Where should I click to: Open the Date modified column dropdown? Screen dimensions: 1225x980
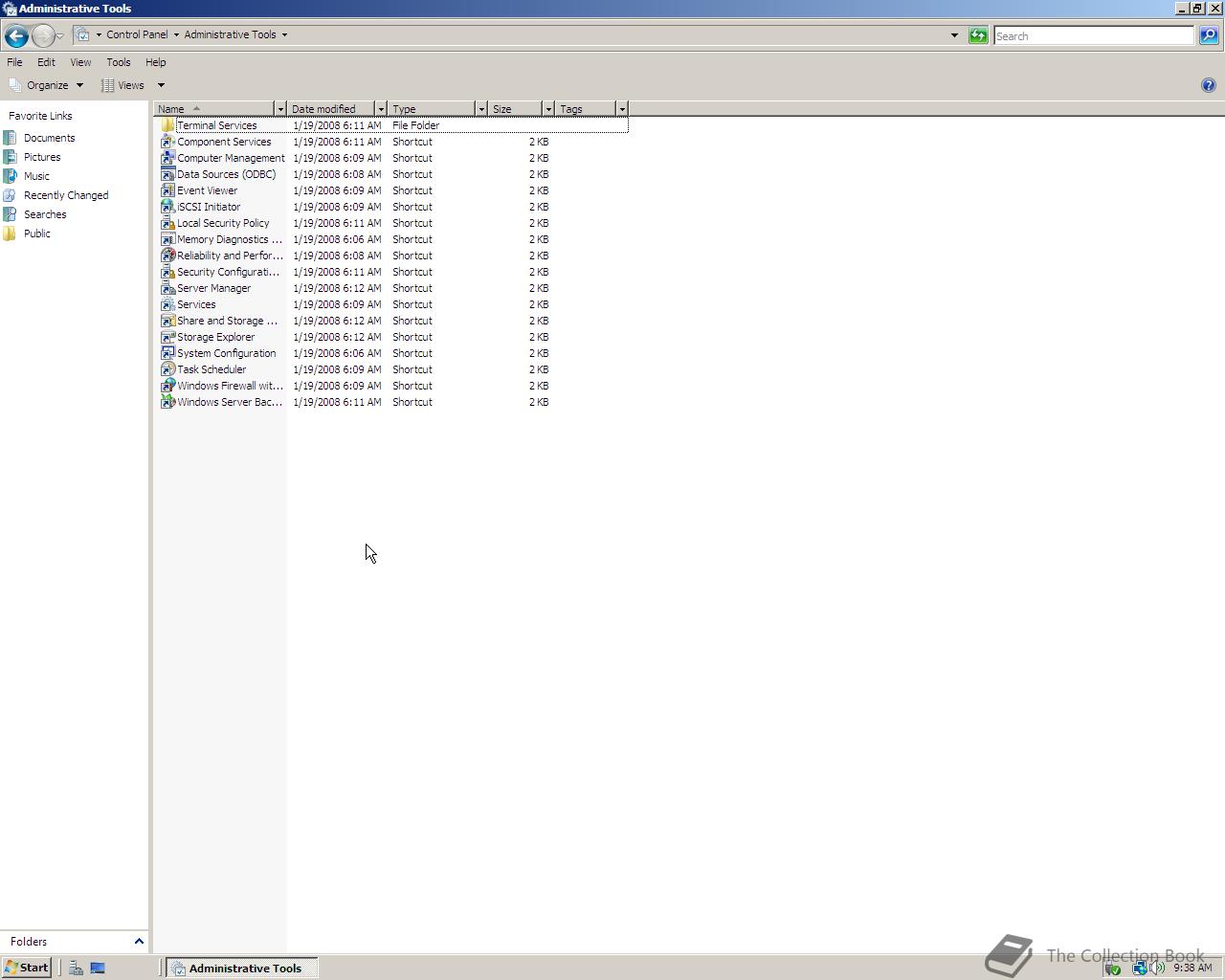click(x=381, y=109)
